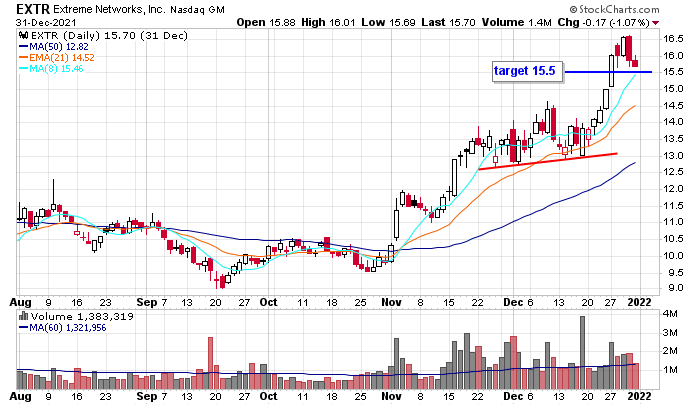The height and width of the screenshot is (405, 700).
Task: Click the EXTR ticker symbol in the header
Action: [x=33, y=9]
